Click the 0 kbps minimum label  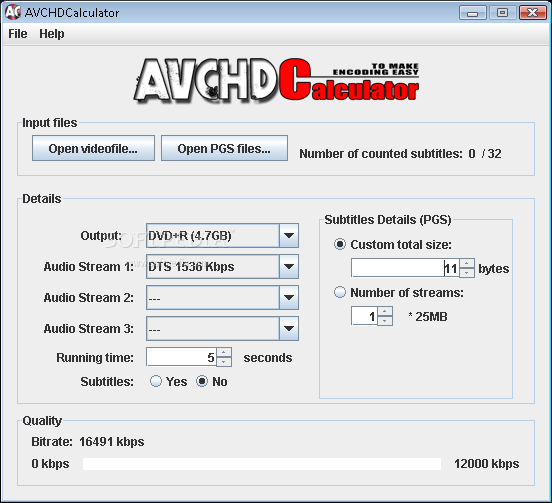[50, 464]
